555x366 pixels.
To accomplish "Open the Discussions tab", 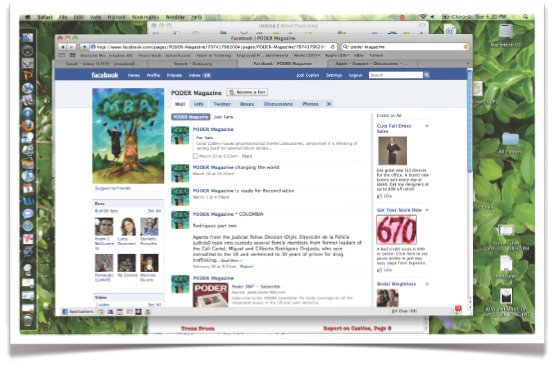I will click(x=278, y=104).
